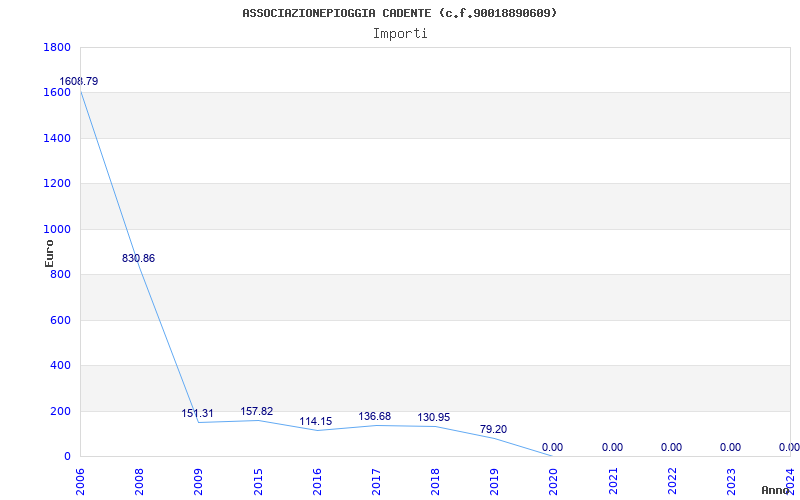800x500 pixels.
Task: Click the x-axis year 2006
Action: pyautogui.click(x=80, y=482)
